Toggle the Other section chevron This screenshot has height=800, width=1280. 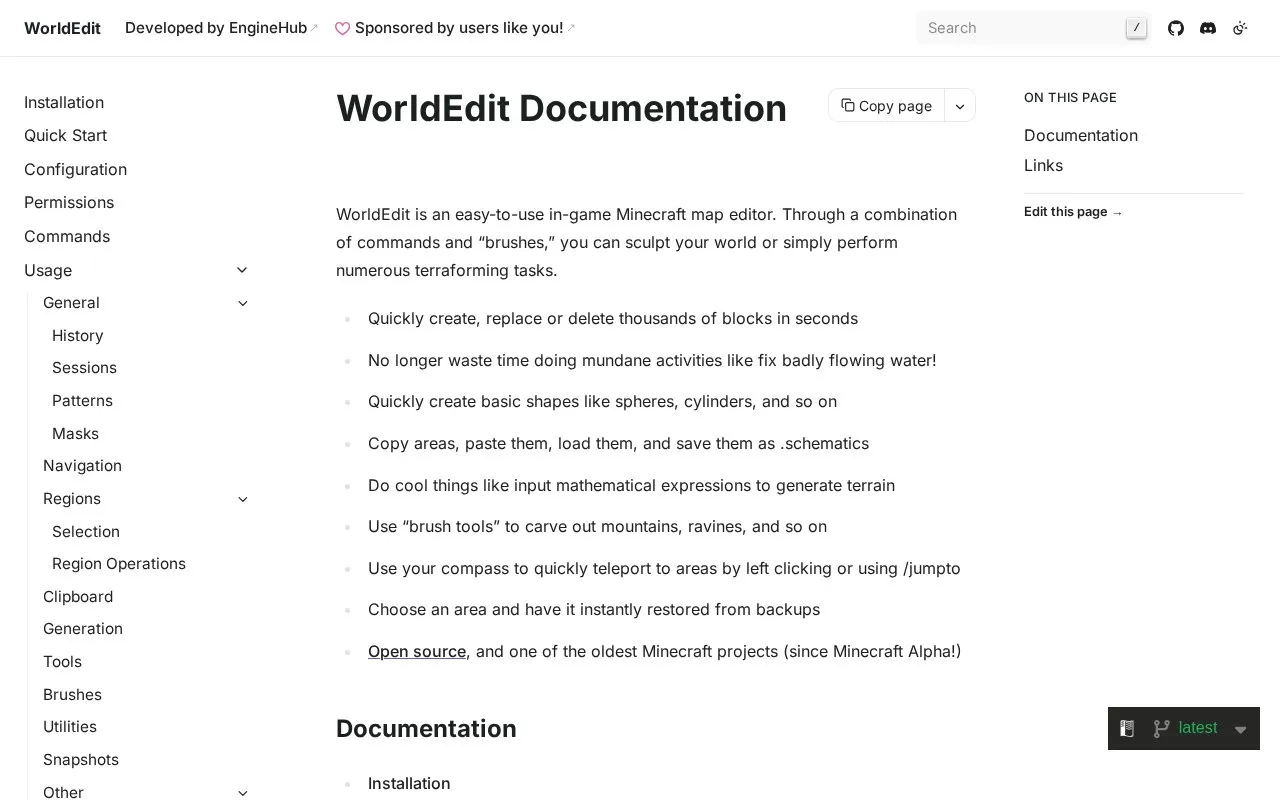(x=242, y=793)
